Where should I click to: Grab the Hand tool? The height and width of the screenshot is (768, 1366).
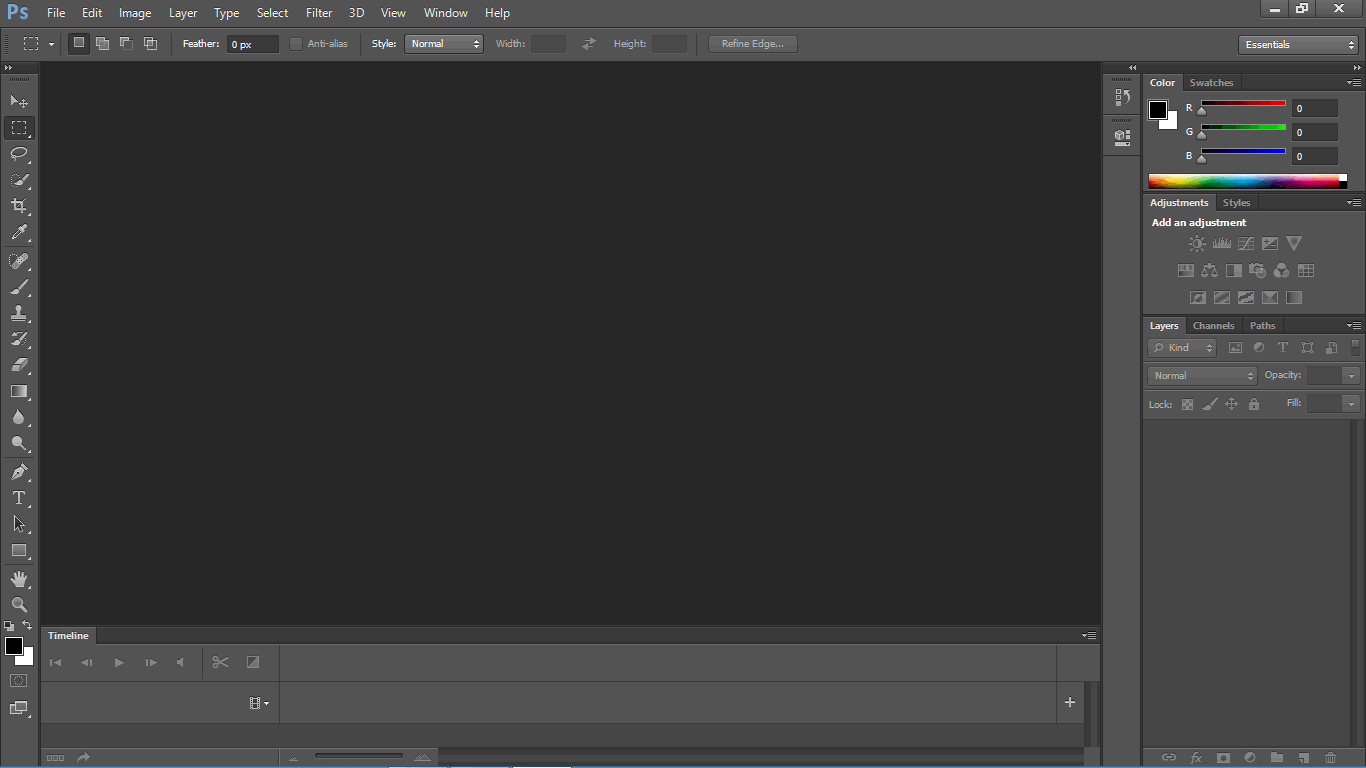click(18, 578)
